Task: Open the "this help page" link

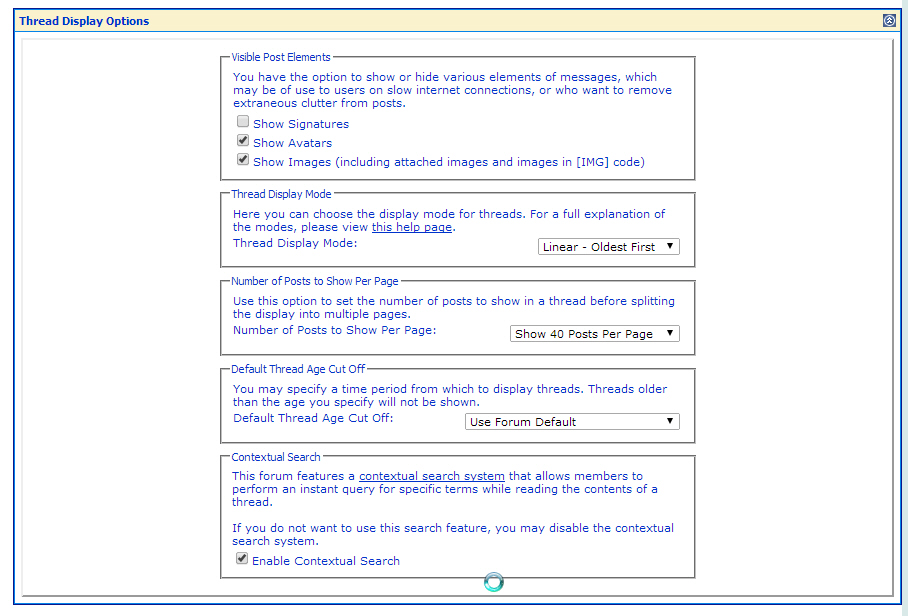Action: tap(412, 228)
